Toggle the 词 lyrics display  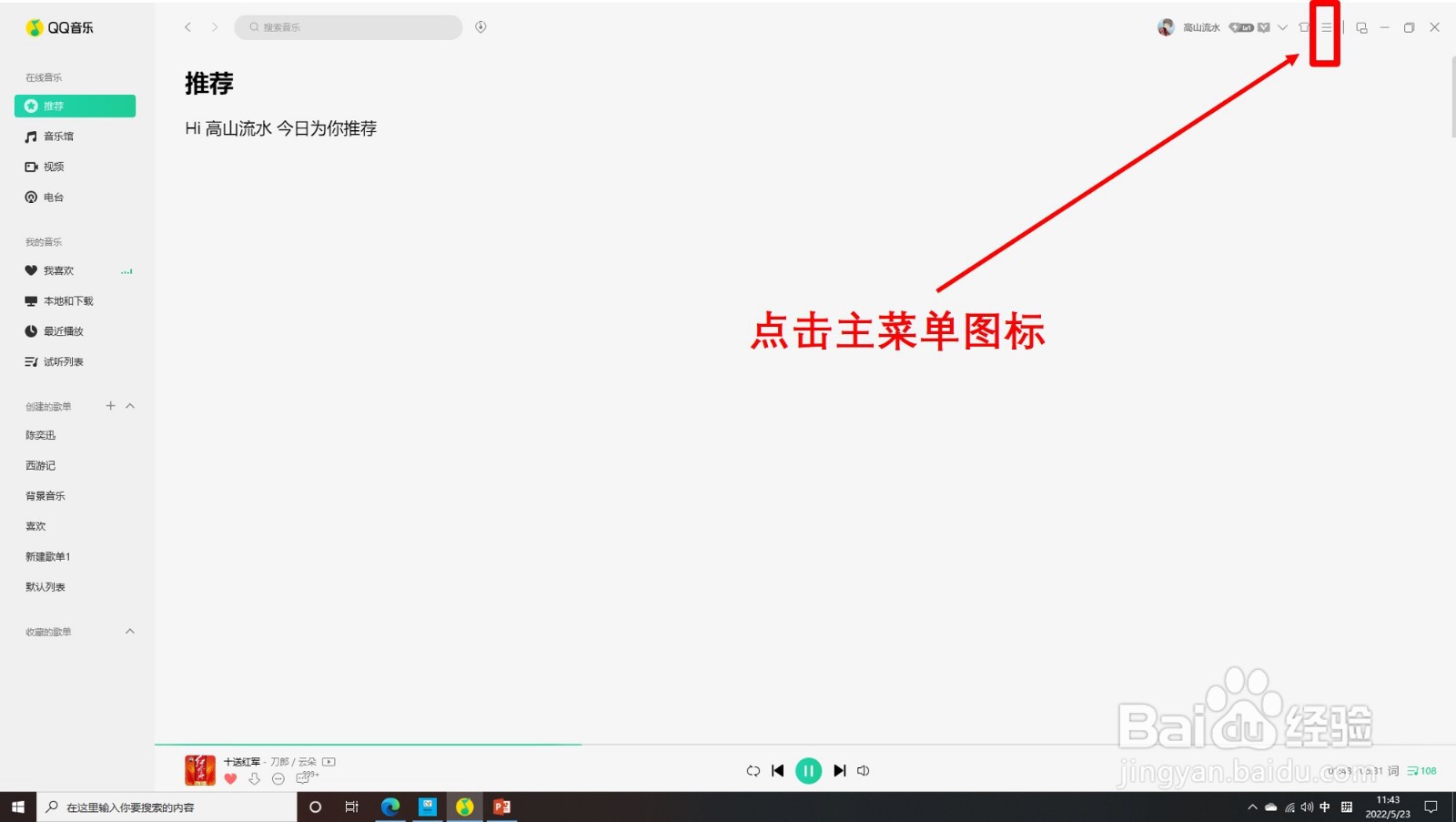pyautogui.click(x=1393, y=771)
